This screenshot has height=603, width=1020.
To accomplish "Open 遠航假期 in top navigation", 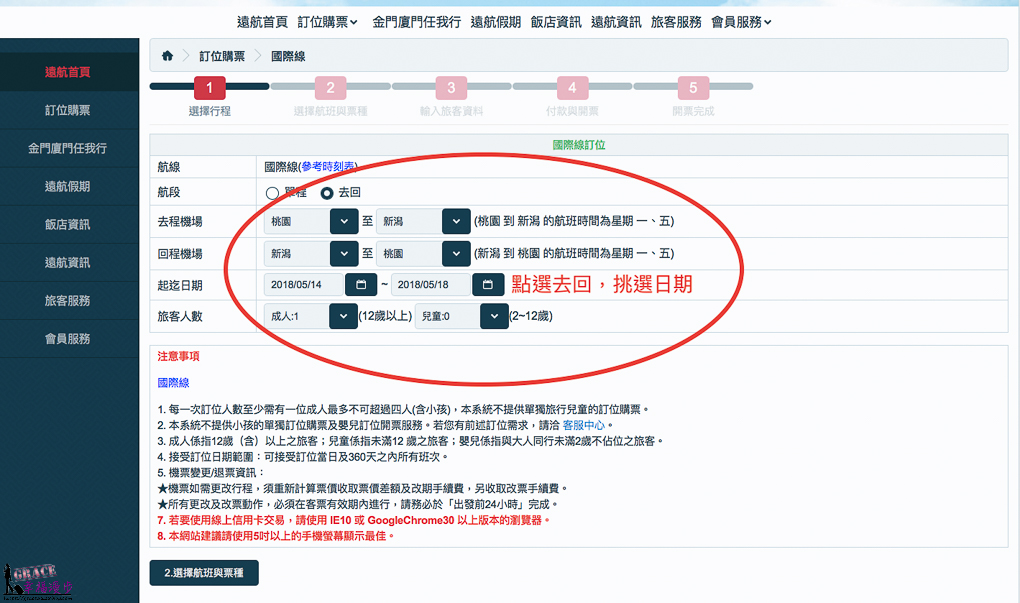I will pyautogui.click(x=496, y=22).
